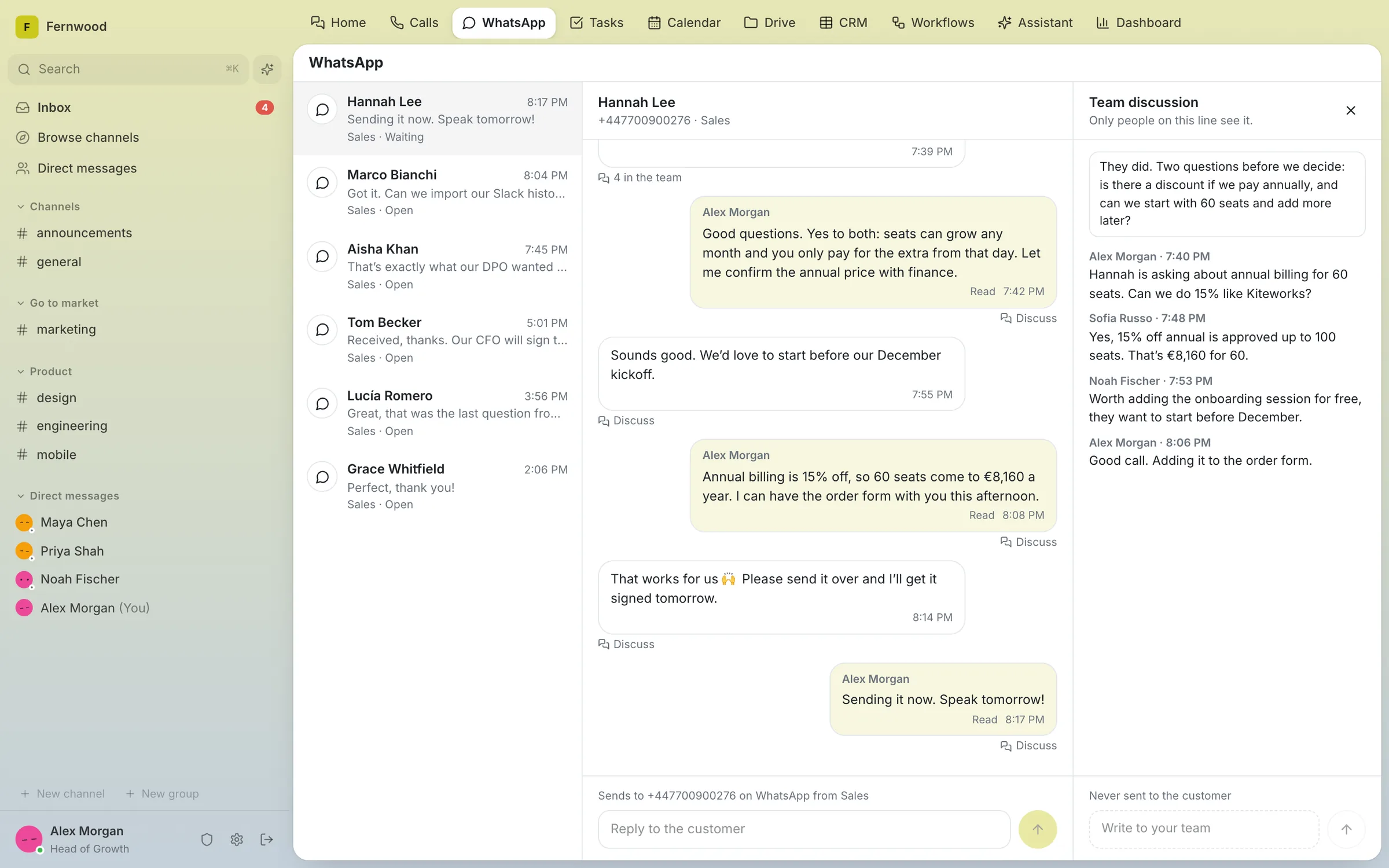Go to the CRM tab
This screenshot has width=1389, height=868.
coord(843,23)
